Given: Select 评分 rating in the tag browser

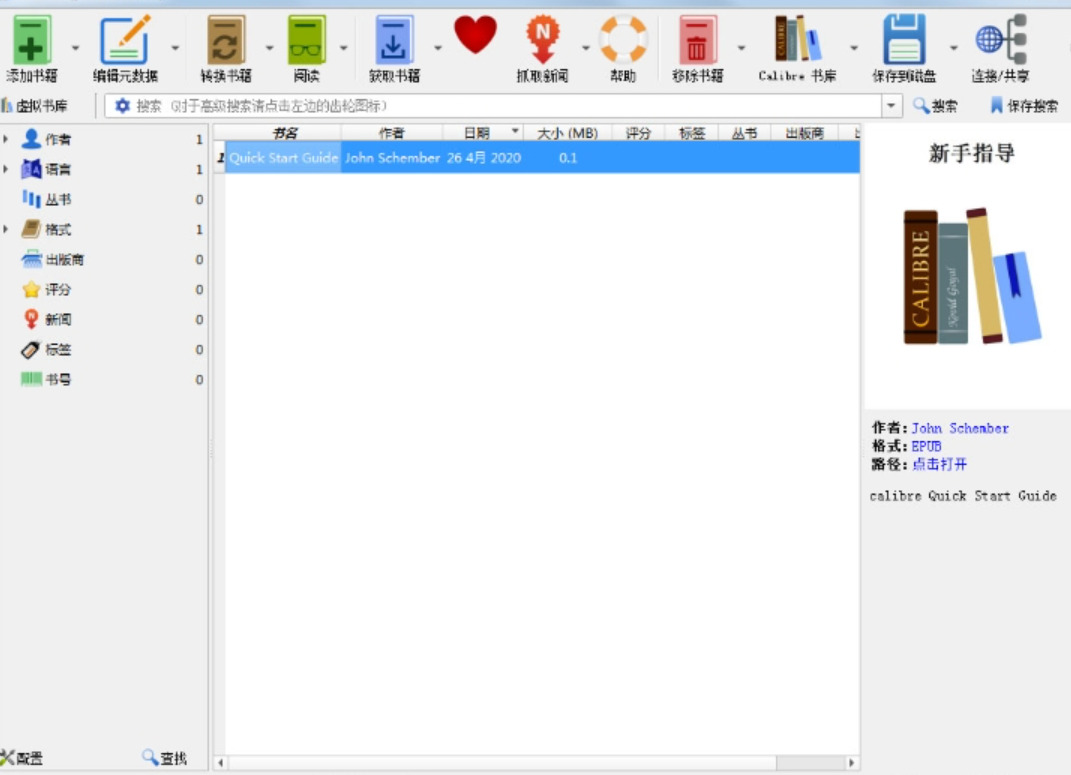Looking at the screenshot, I should click(x=58, y=290).
